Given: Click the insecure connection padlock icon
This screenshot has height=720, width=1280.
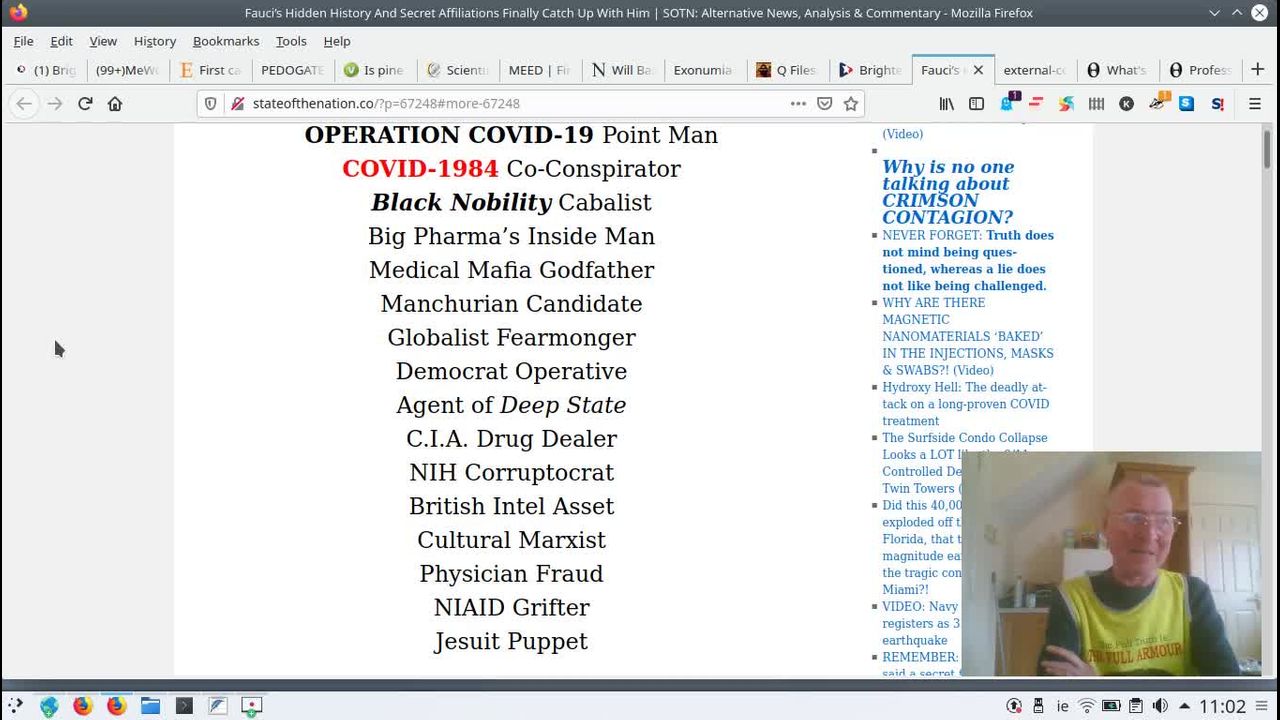Looking at the screenshot, I should (x=237, y=103).
